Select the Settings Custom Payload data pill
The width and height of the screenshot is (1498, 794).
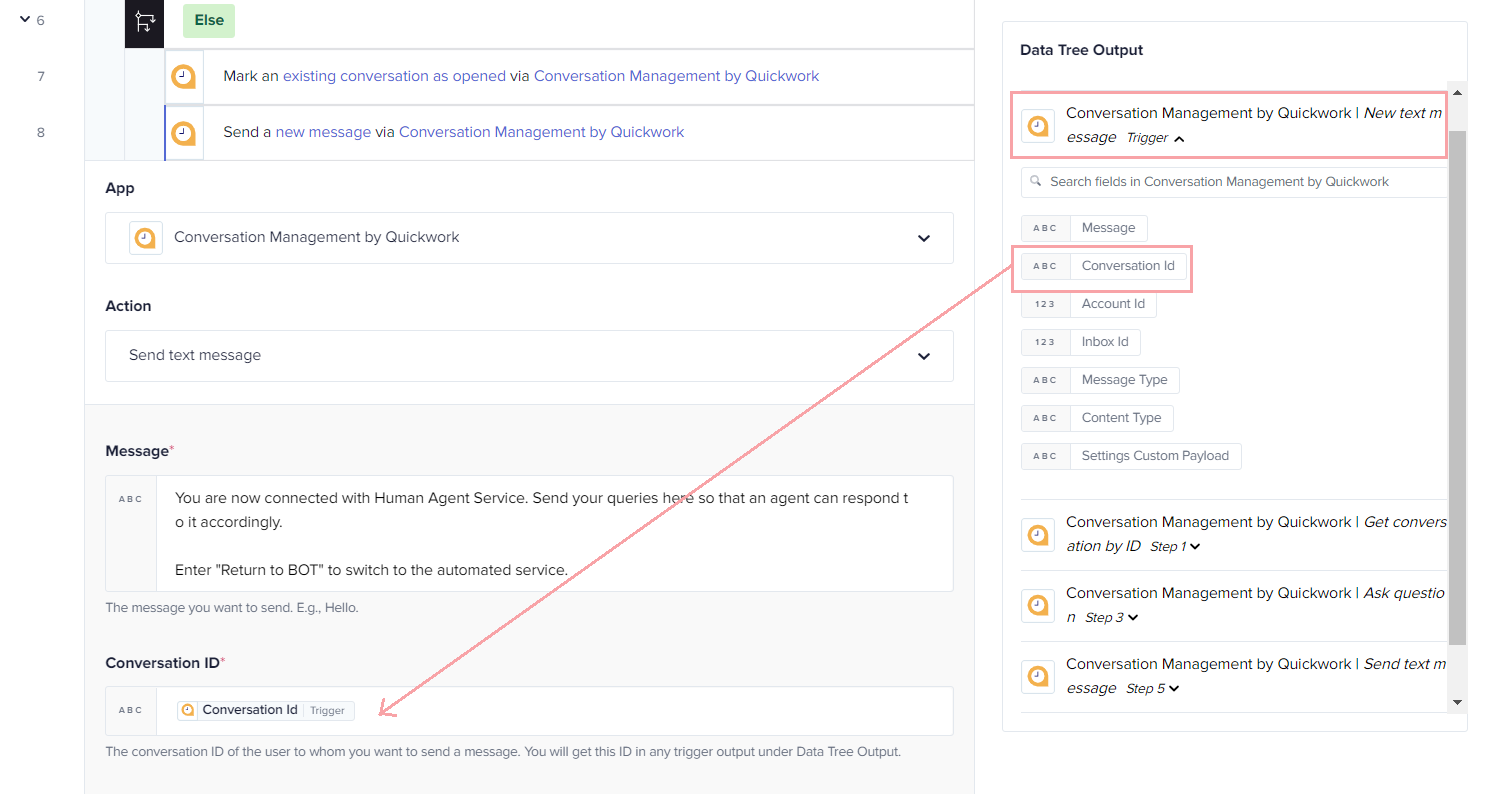pyautogui.click(x=1131, y=456)
